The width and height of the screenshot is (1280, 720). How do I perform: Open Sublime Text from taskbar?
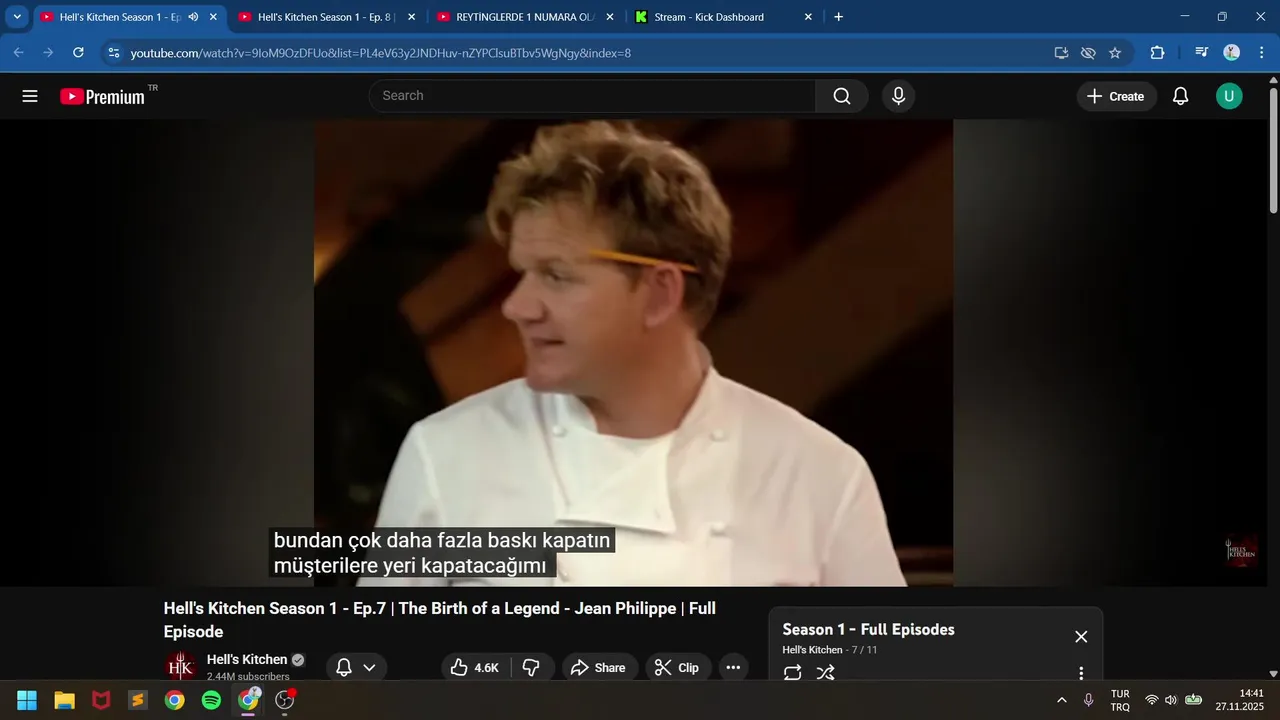point(138,700)
